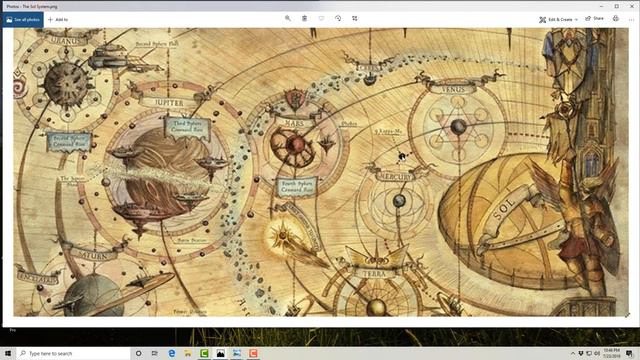Screen dimensions: 640x360
Task: Open network status in system tray
Action: 589,353
